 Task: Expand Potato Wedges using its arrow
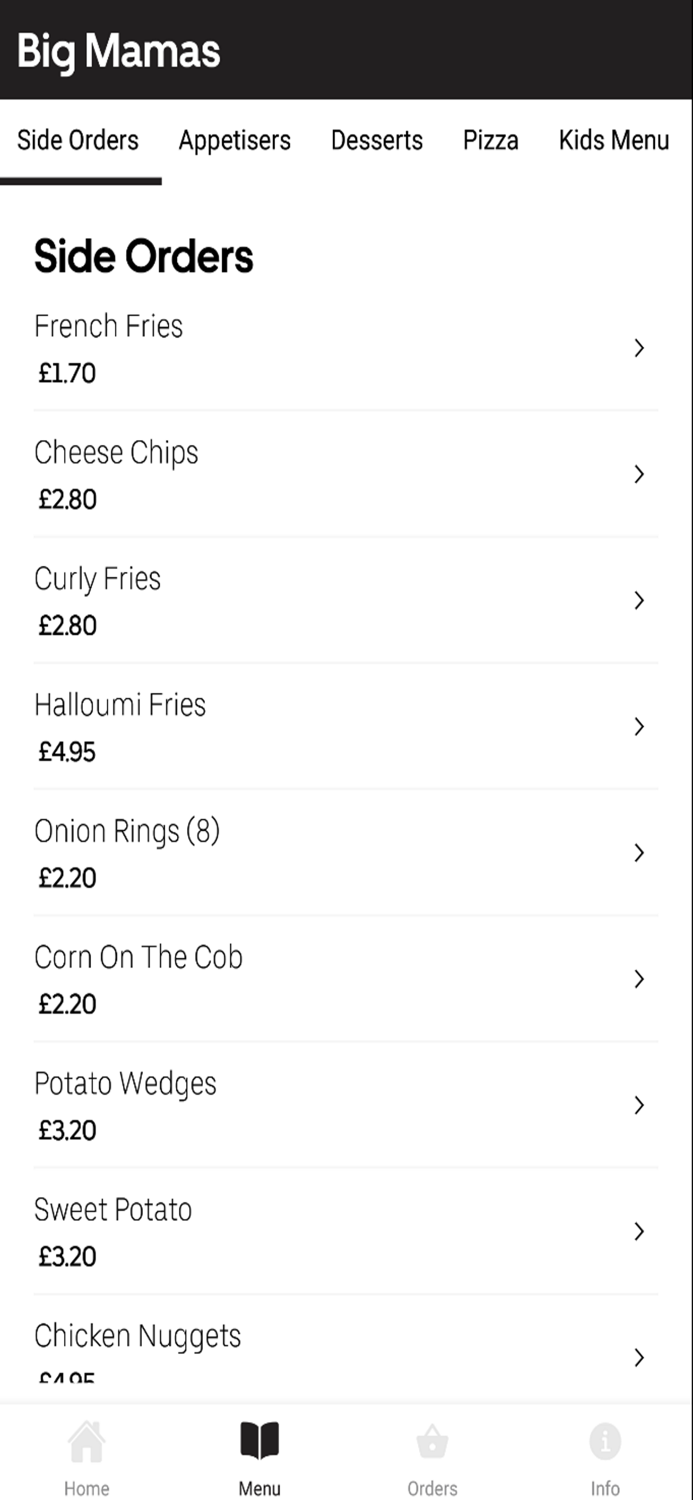(639, 1105)
